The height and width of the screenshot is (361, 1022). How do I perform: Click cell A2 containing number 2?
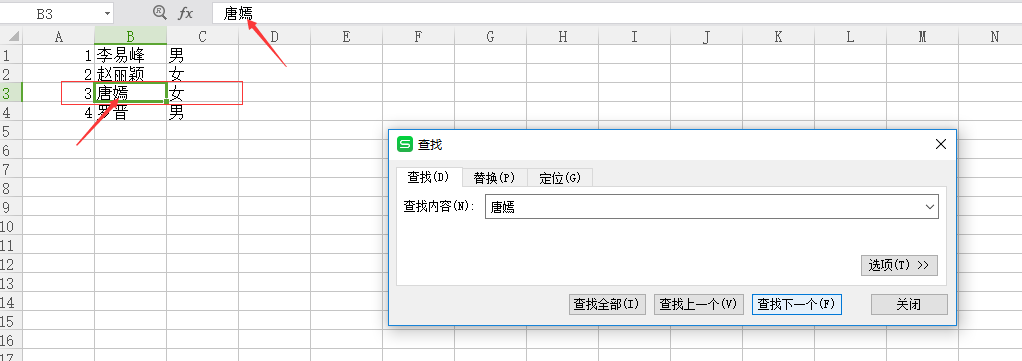59,74
